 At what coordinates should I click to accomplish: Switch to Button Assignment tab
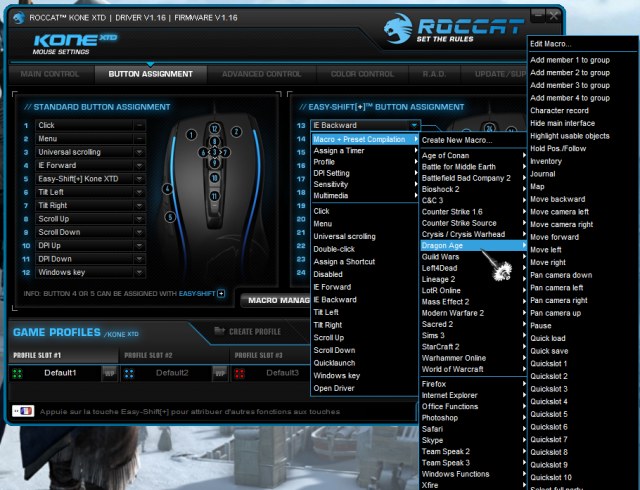[x=151, y=74]
